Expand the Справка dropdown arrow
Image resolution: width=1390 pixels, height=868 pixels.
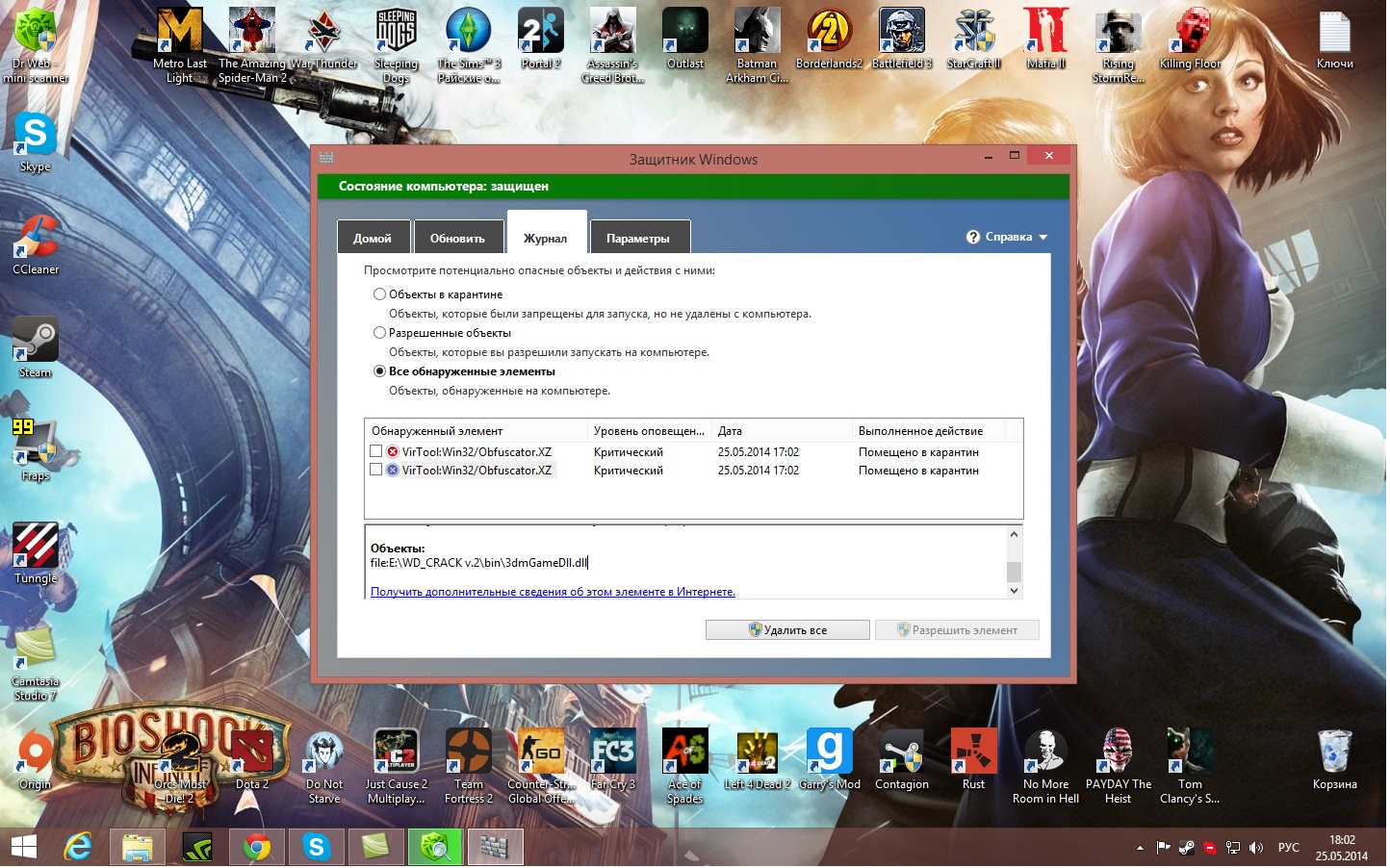(x=1043, y=238)
